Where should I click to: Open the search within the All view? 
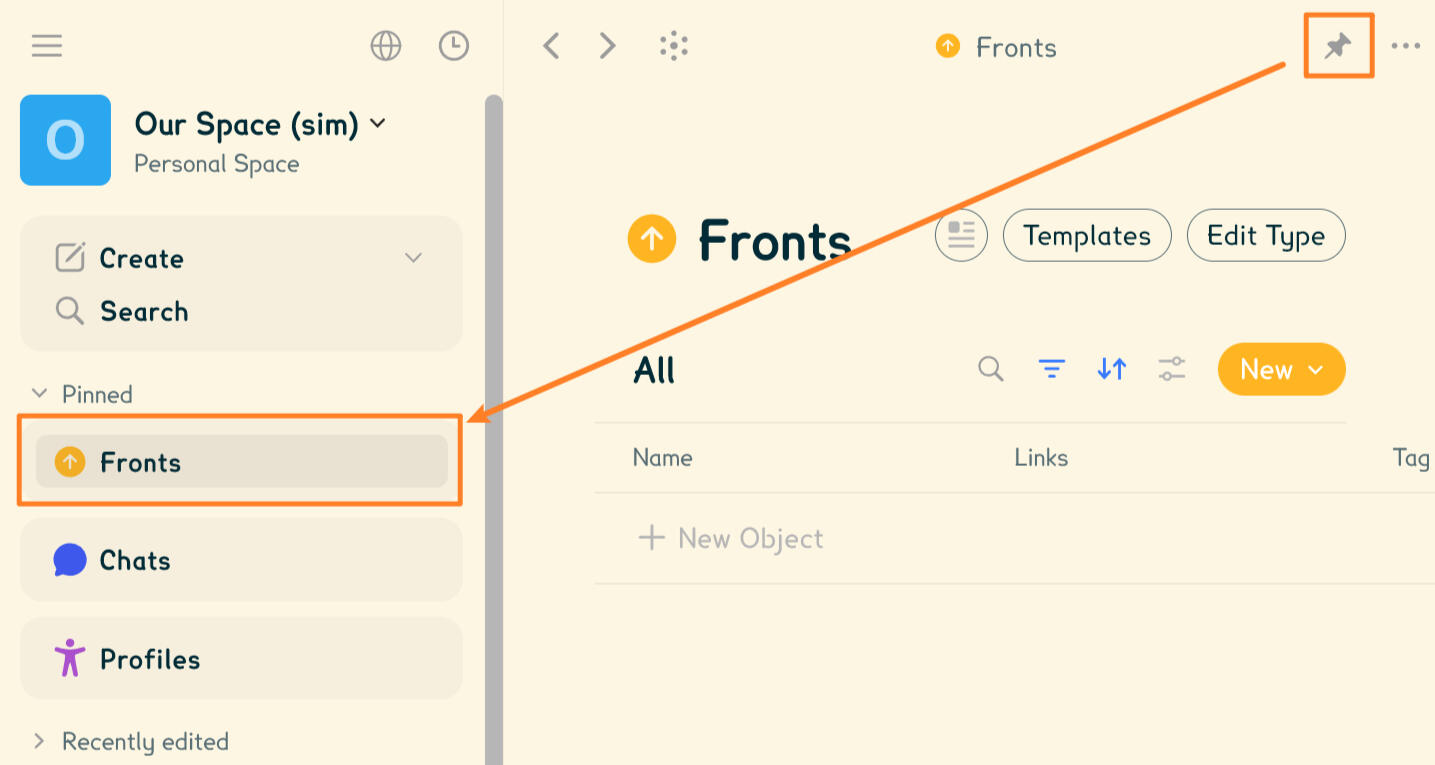991,369
